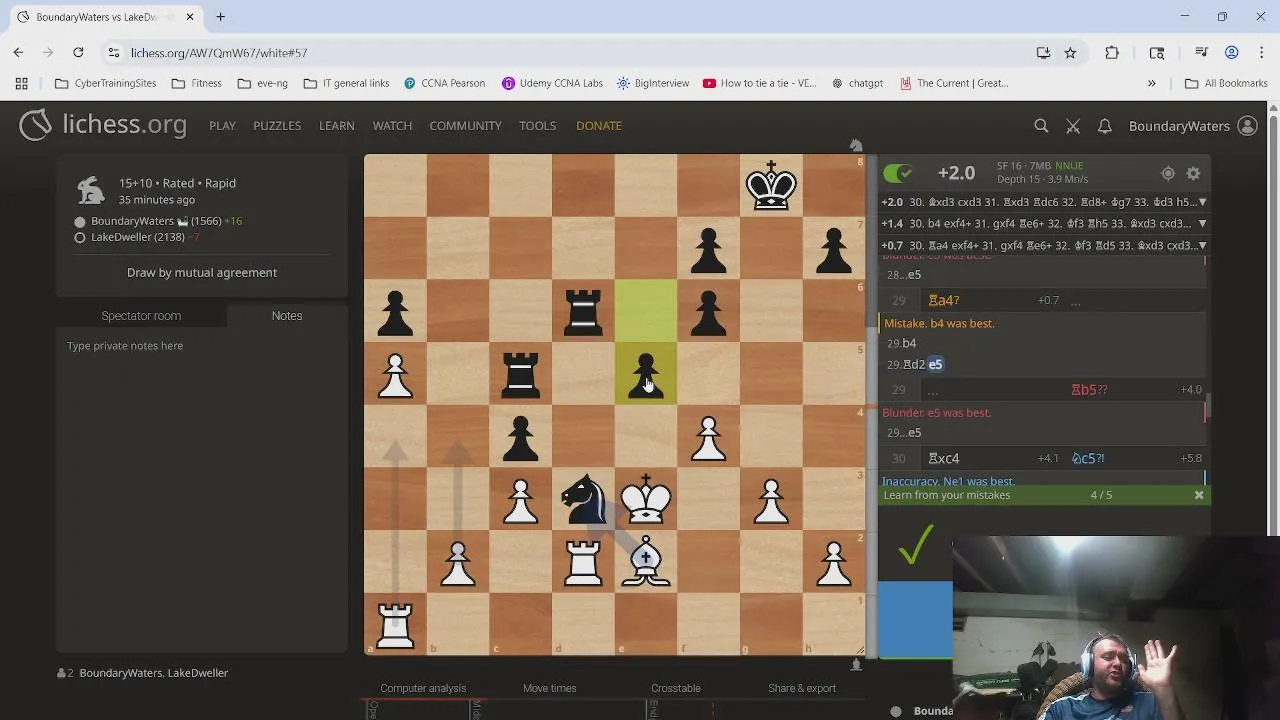Jump to the move Nc5?!
Viewport: 1280px width, 720px height.
(x=1088, y=458)
